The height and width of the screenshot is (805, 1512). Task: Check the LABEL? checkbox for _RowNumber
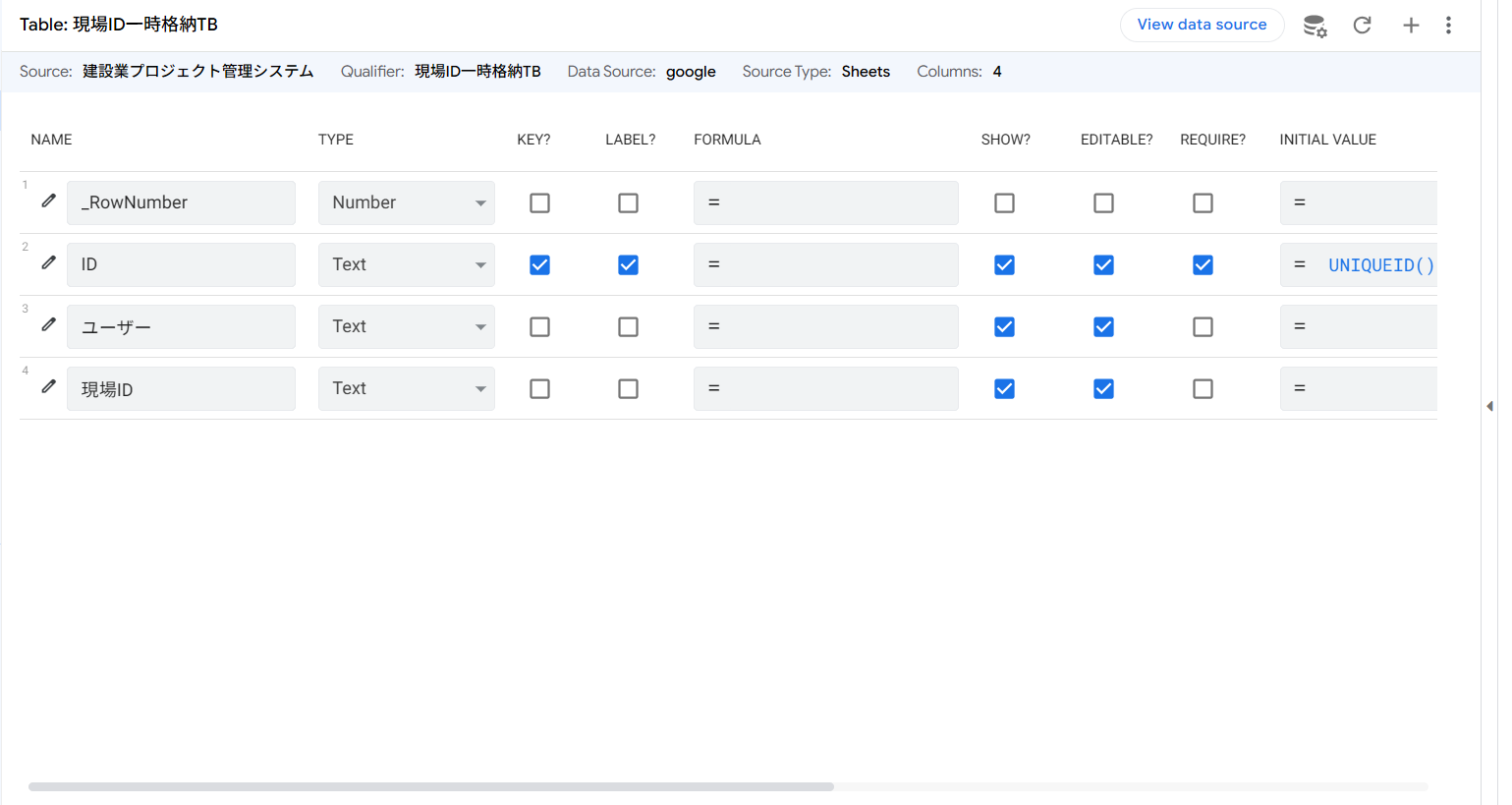click(628, 202)
